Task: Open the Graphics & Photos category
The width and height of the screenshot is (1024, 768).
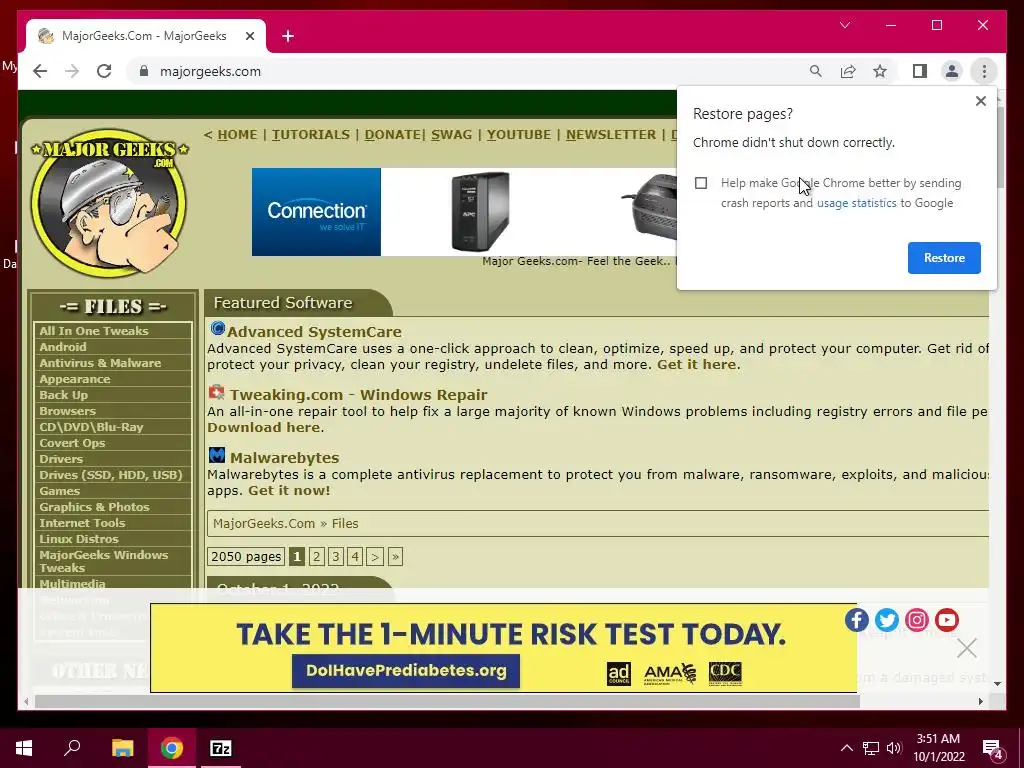Action: (x=94, y=507)
